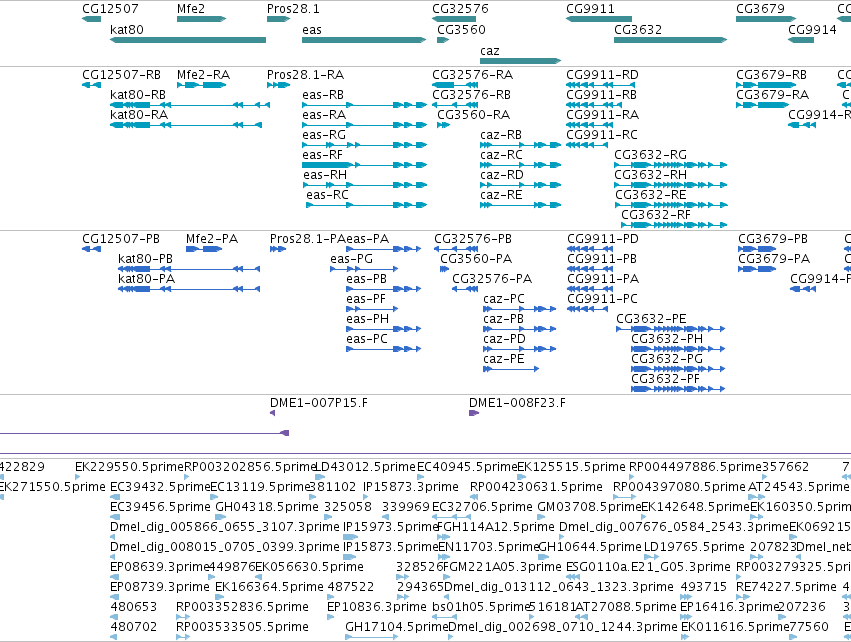Select the CG32576-PA protein feature
851x642 pixels.
pyautogui.click(x=465, y=289)
